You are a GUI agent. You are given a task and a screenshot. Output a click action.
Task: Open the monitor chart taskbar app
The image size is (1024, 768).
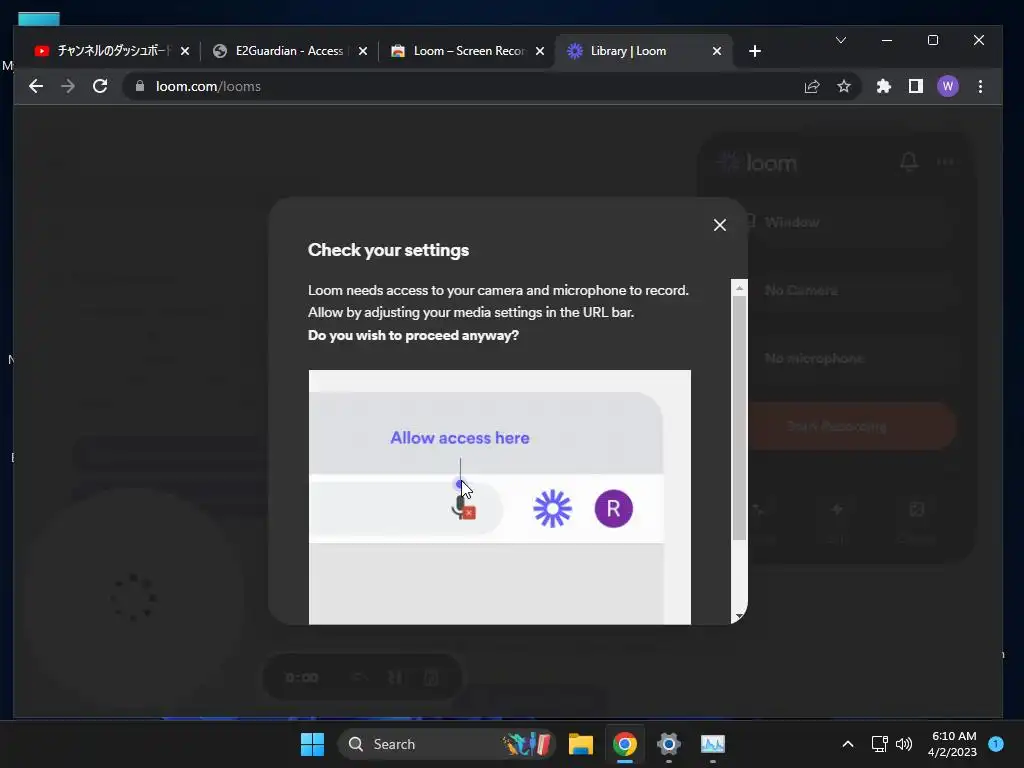pos(712,744)
